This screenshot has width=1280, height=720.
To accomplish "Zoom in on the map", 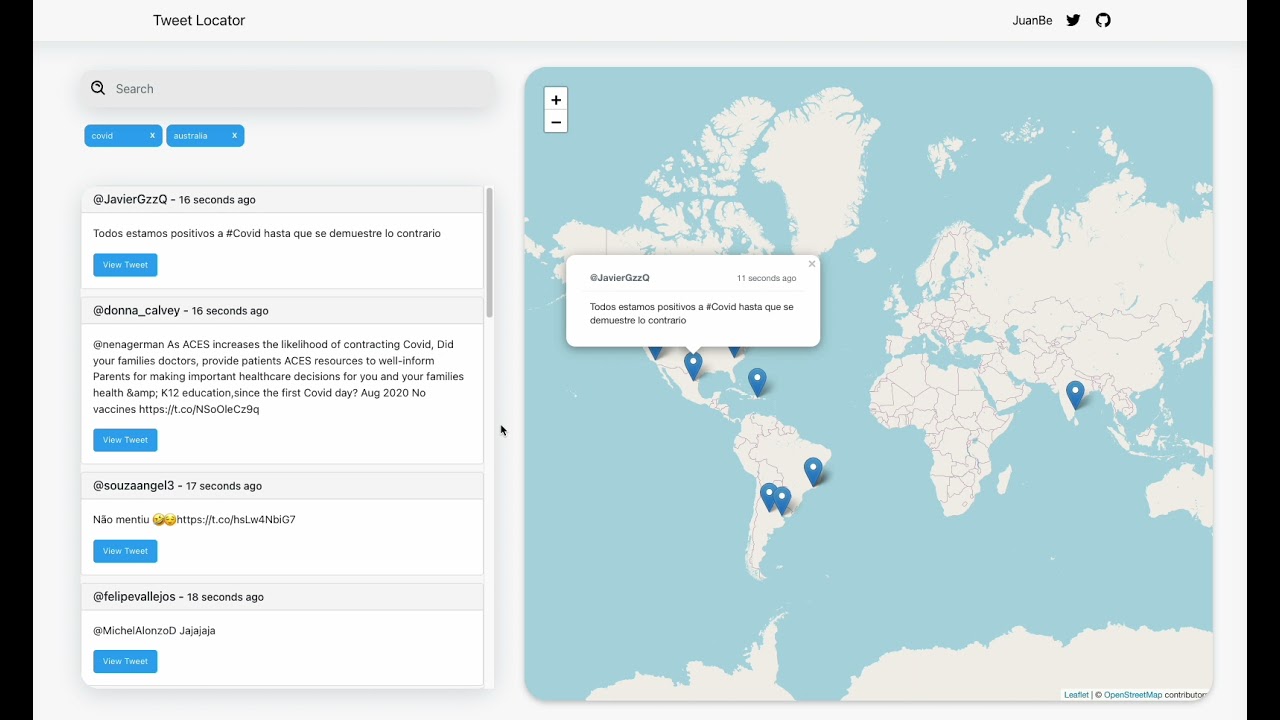I will 556,99.
